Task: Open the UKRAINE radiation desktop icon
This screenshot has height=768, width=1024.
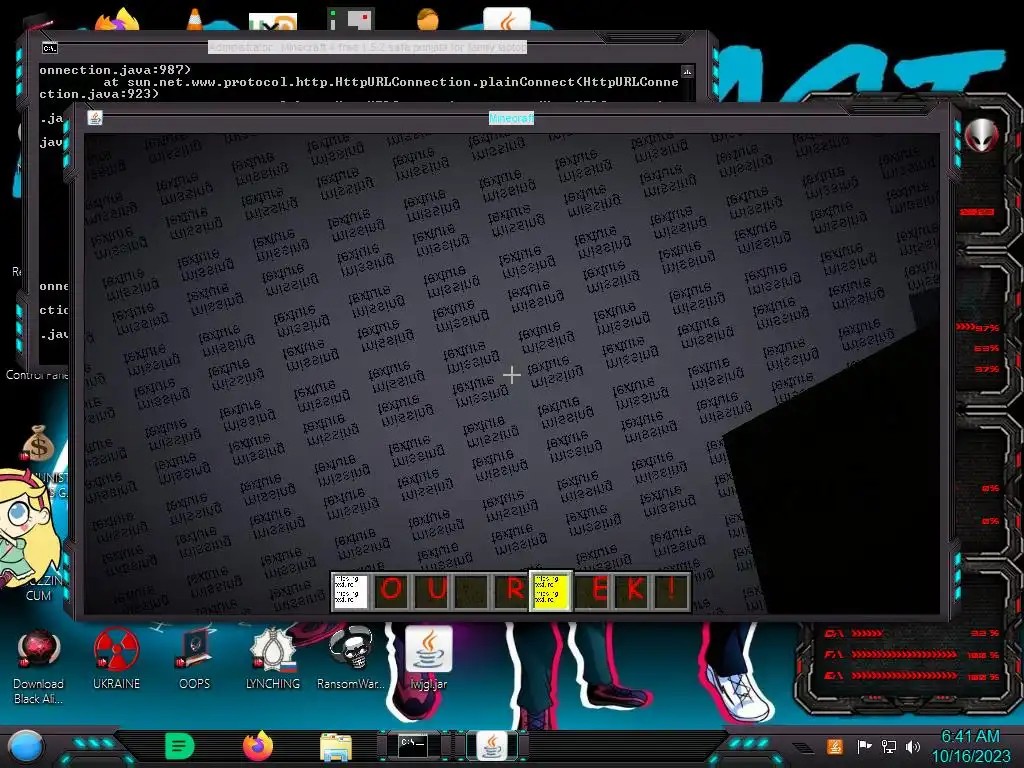Action: pyautogui.click(x=116, y=660)
